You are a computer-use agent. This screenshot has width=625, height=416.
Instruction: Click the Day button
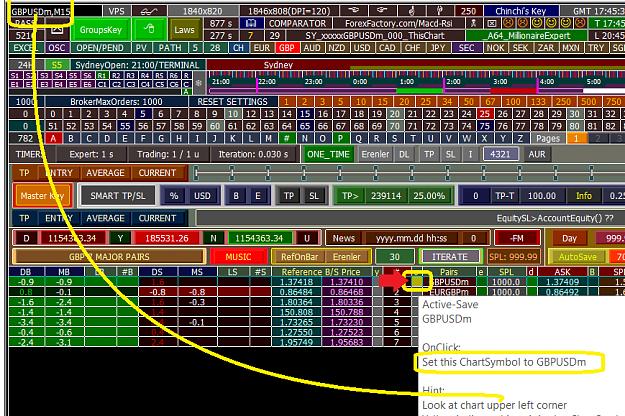click(x=569, y=238)
